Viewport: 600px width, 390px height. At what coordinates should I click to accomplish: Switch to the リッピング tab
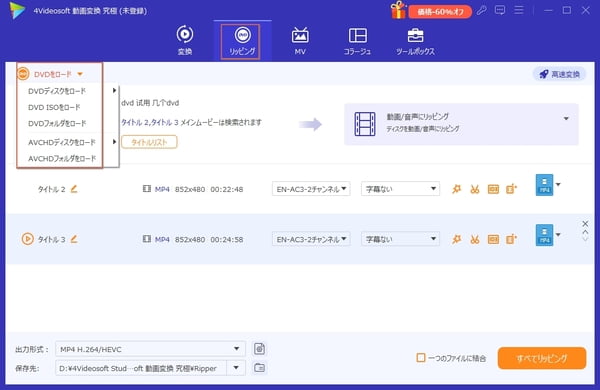point(242,41)
